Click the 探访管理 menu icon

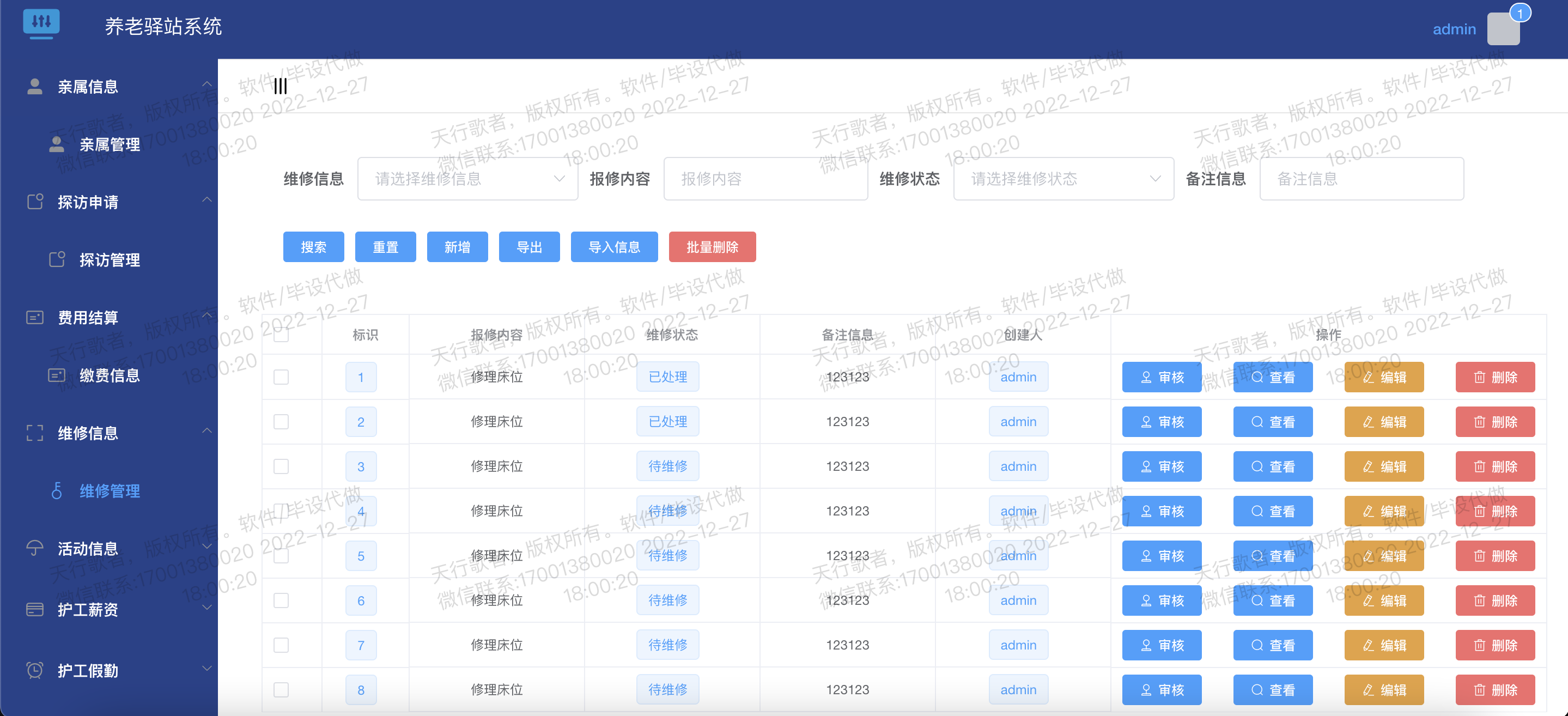(x=57, y=260)
